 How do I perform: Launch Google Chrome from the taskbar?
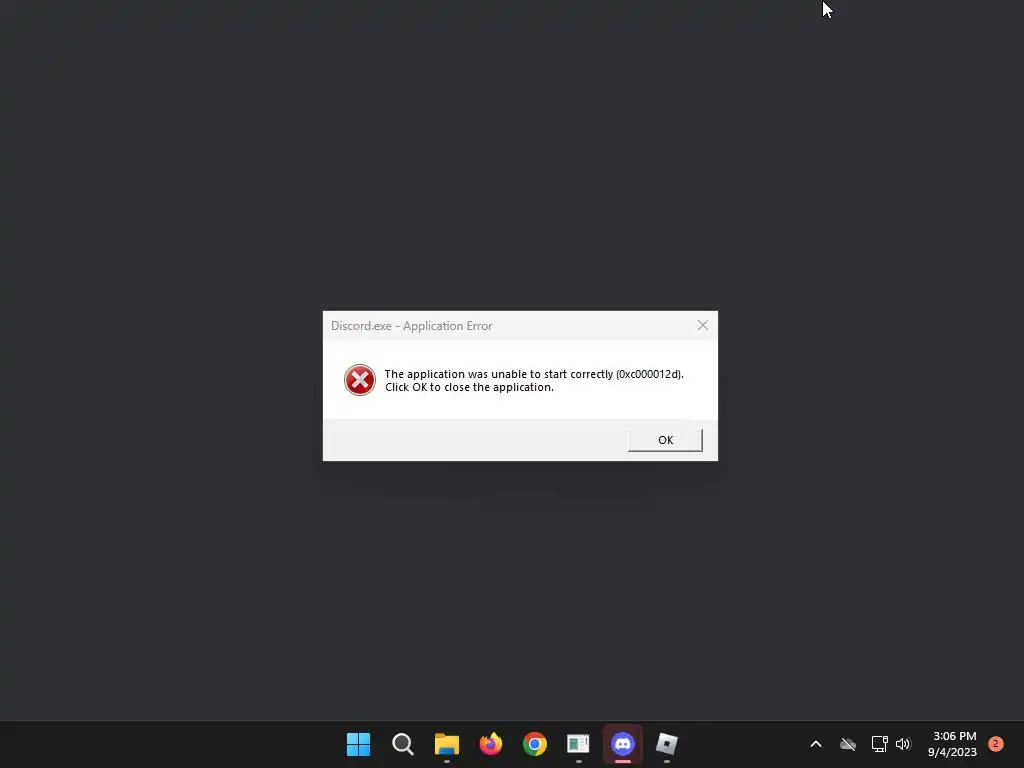535,744
